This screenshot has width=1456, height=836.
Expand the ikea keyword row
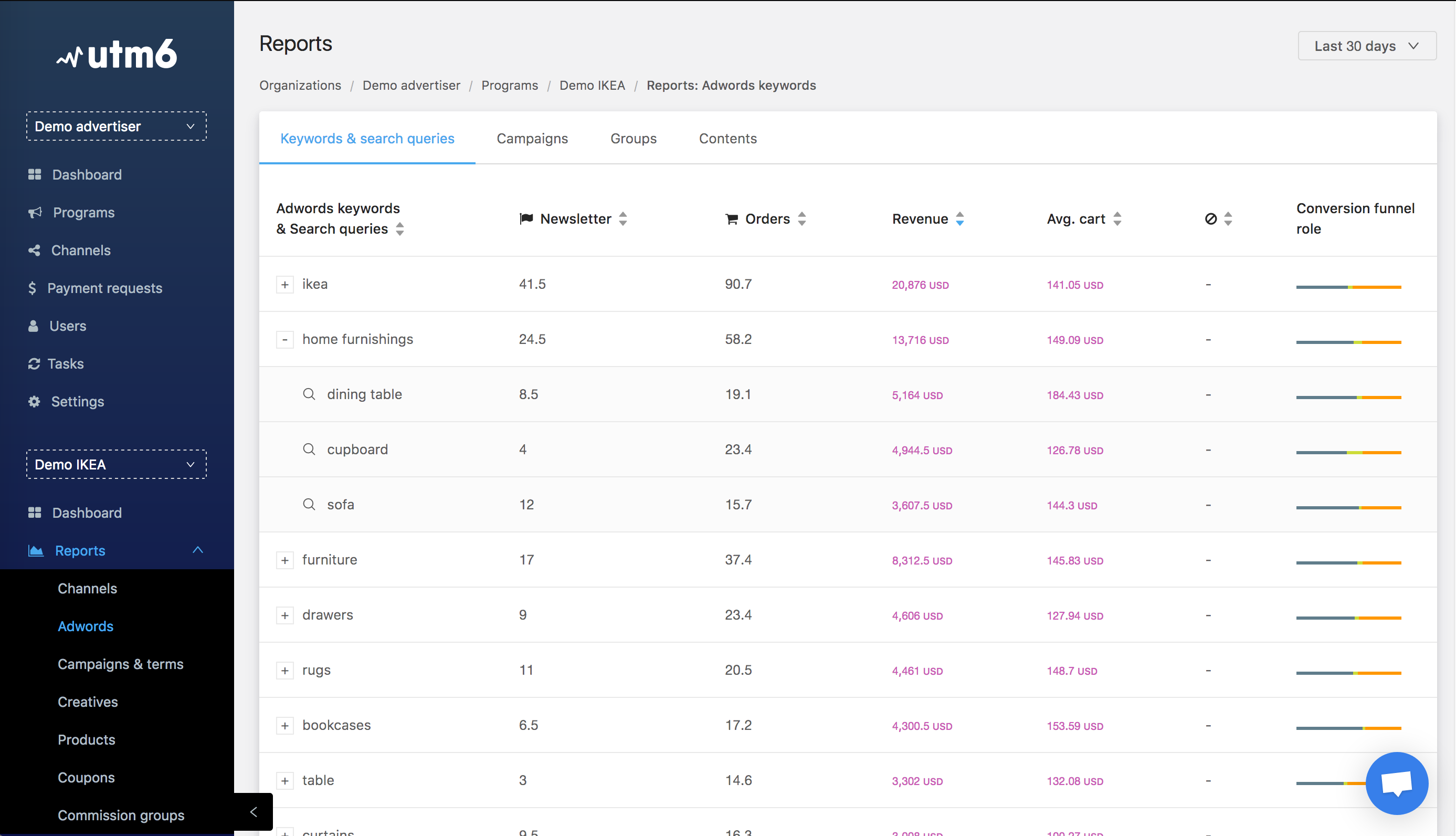(284, 284)
